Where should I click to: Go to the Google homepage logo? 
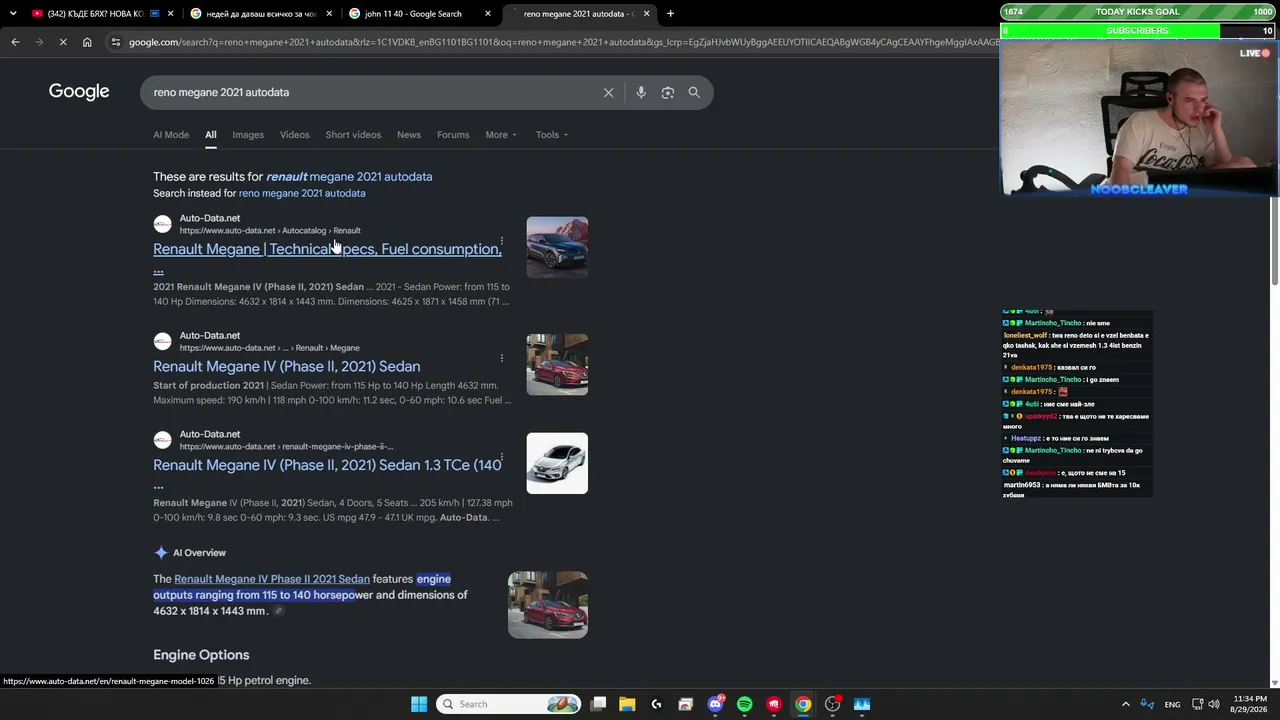point(79,92)
